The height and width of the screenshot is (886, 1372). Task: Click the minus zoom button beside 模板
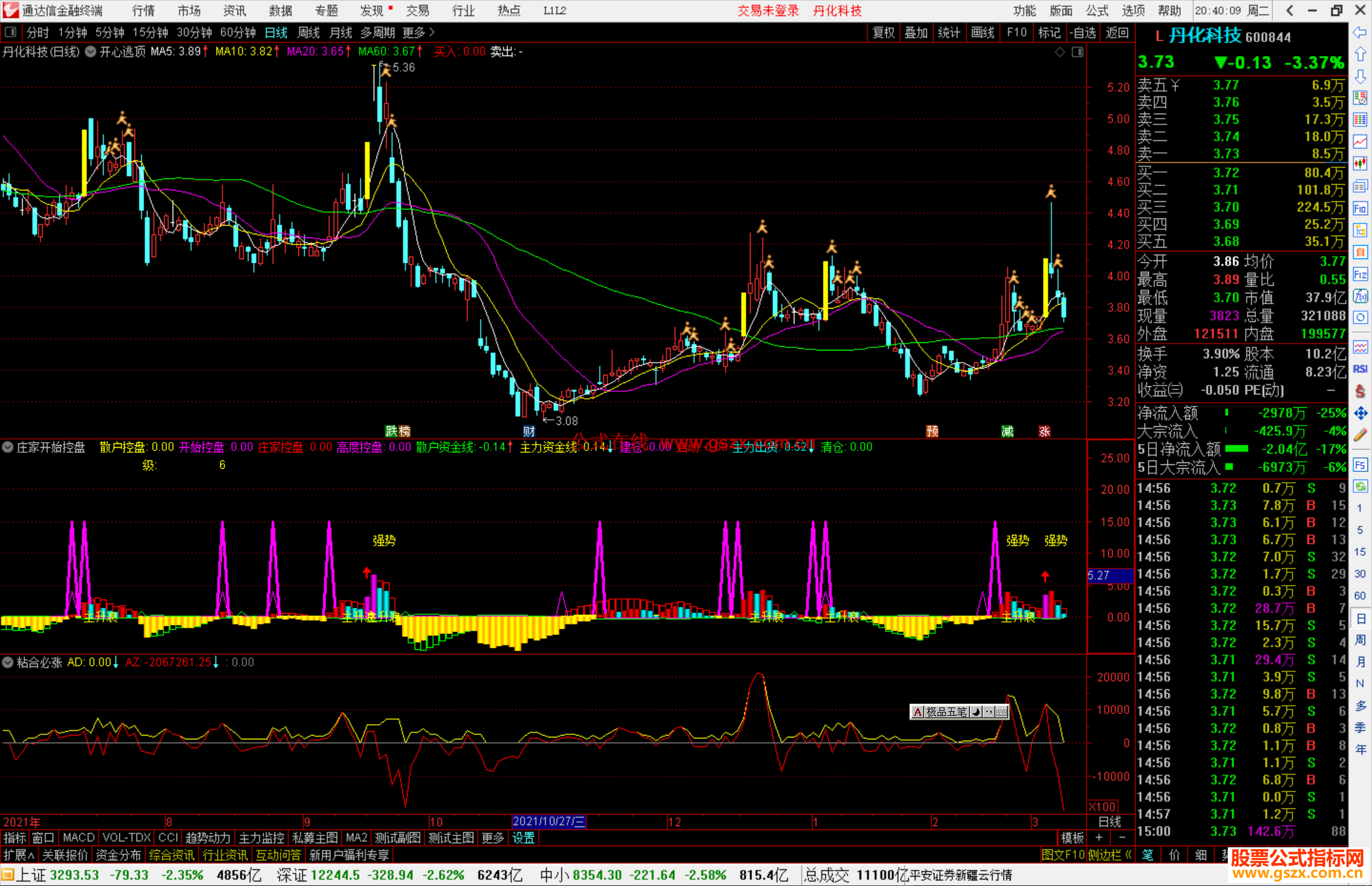click(1121, 838)
